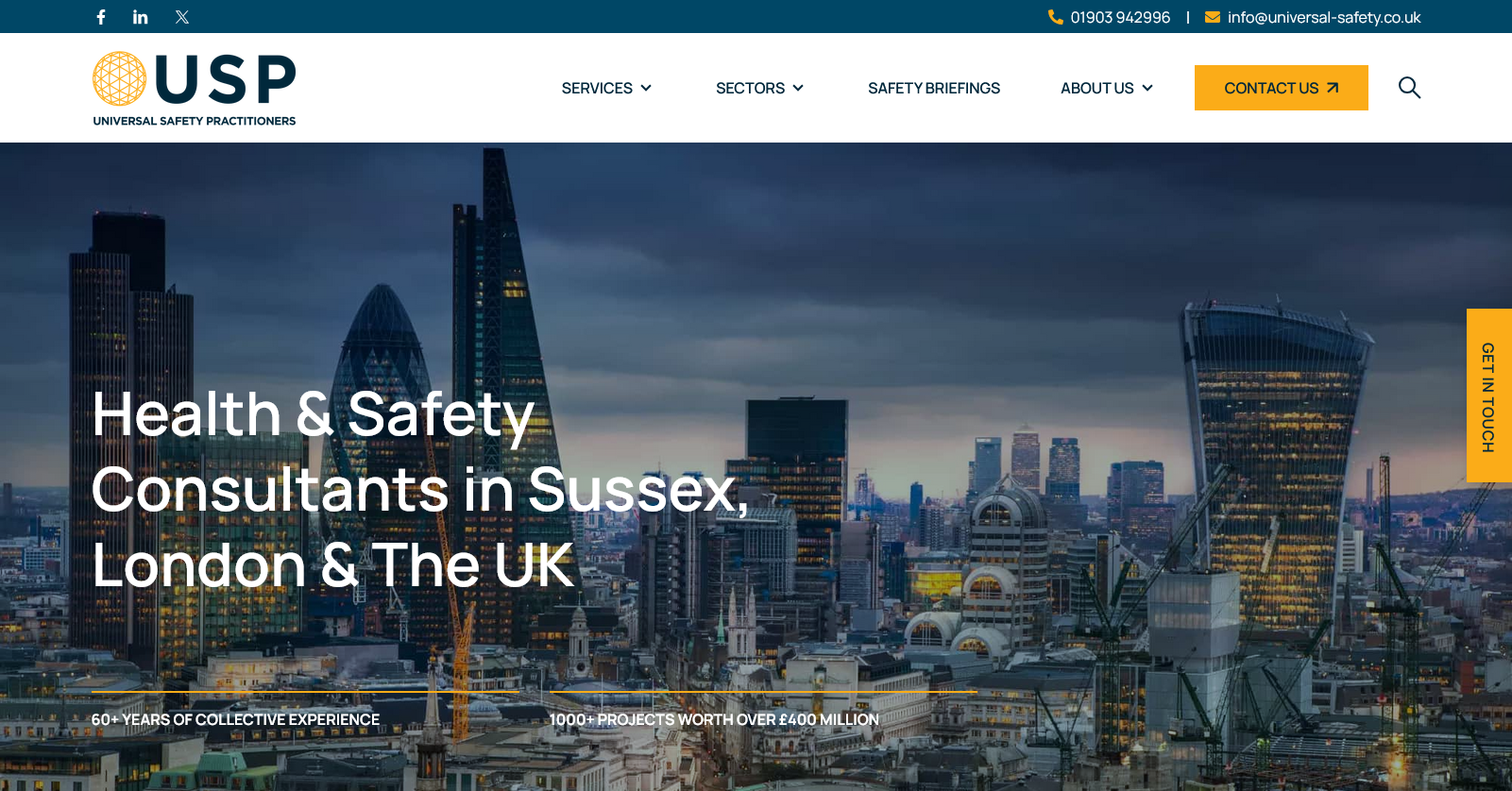The height and width of the screenshot is (791, 1512).
Task: Expand the Sectors dropdown chevron
Action: (798, 88)
